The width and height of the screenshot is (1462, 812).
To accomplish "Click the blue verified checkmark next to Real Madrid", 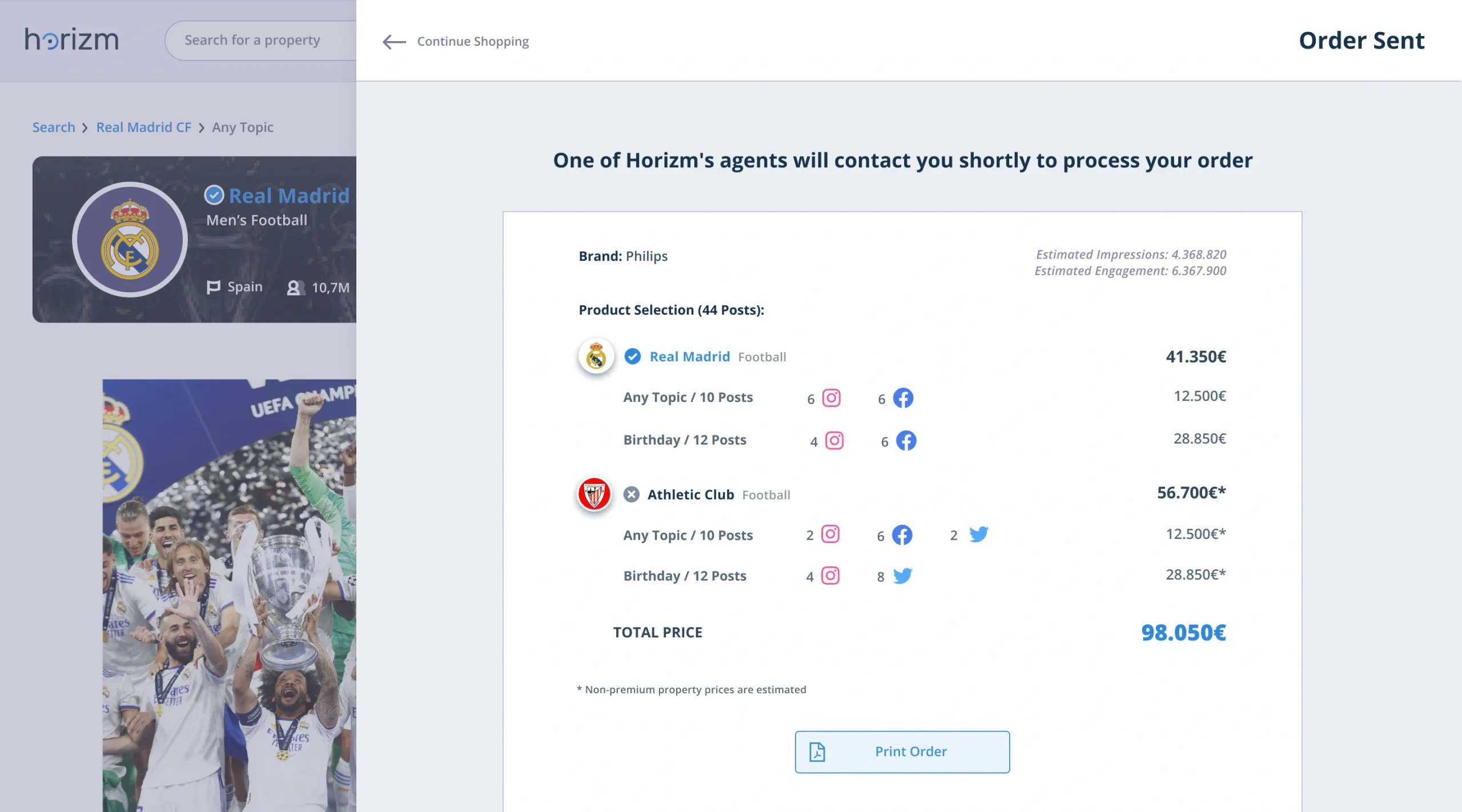I will point(632,357).
